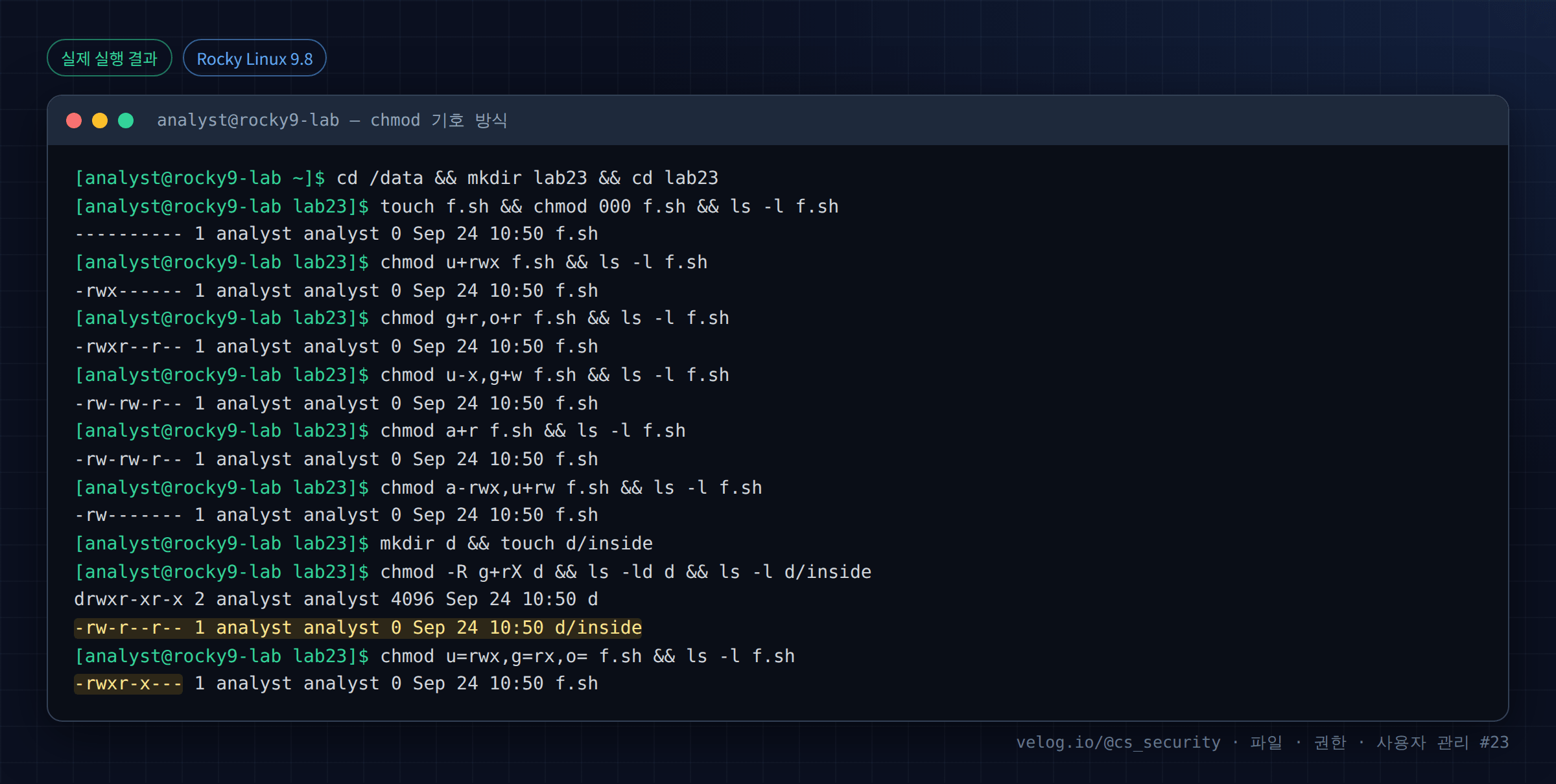
Task: Click the 'chmod g+r,o+r f.sh' command line
Action: (402, 318)
